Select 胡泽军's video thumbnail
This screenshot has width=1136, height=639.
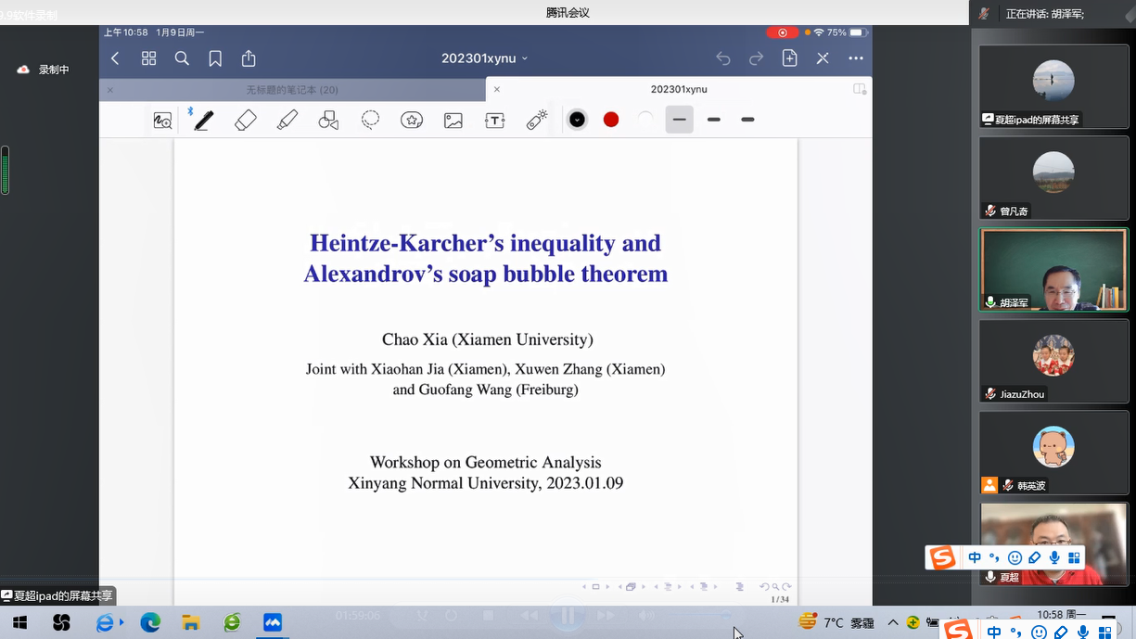pos(1053,270)
